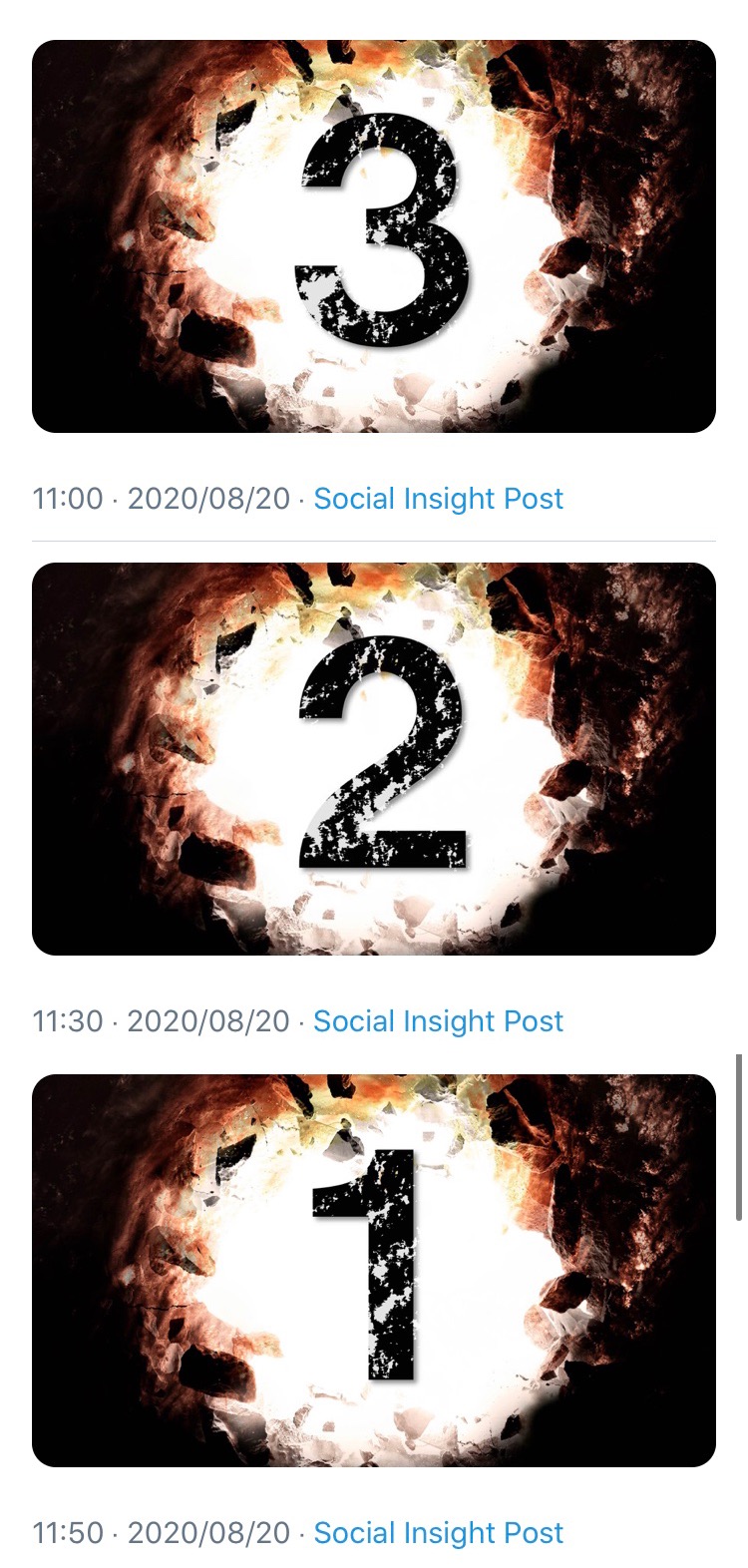The image size is (748, 1568).
Task: Click the 11:00 post time
Action: click(68, 499)
